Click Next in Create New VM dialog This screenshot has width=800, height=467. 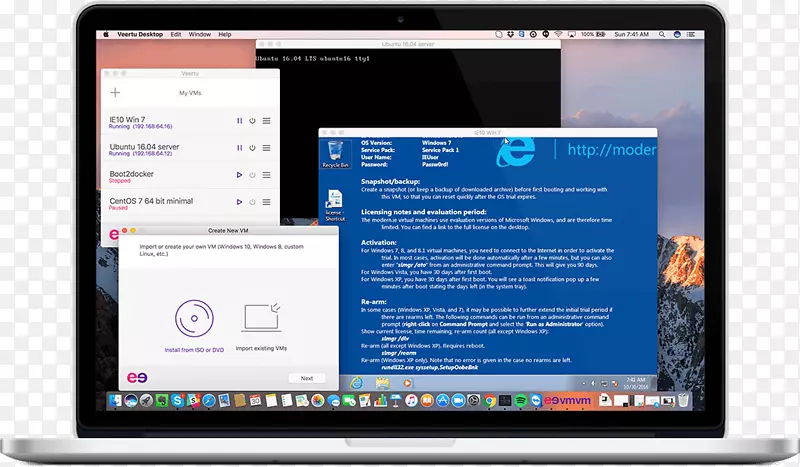pyautogui.click(x=307, y=378)
